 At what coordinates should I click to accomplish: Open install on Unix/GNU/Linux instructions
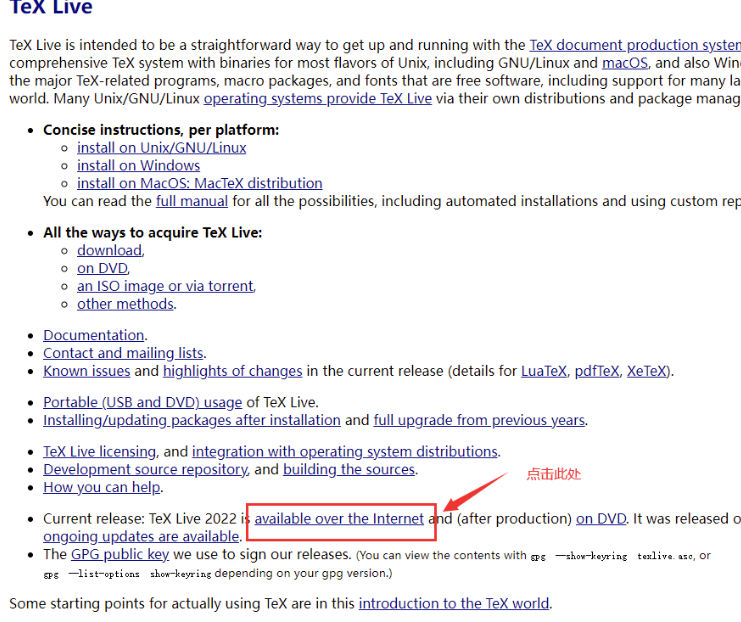point(162,148)
